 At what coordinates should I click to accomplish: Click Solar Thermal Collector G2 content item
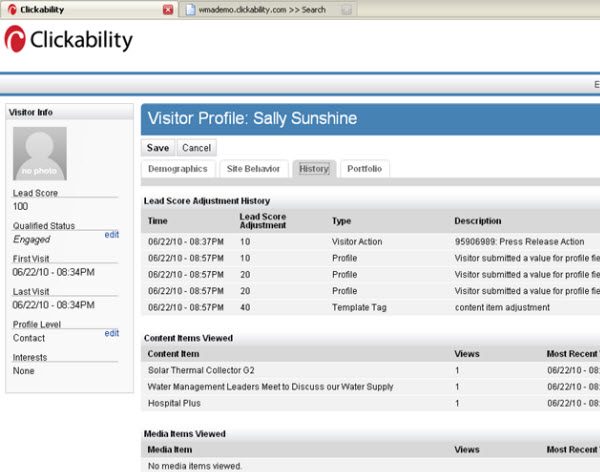click(201, 370)
